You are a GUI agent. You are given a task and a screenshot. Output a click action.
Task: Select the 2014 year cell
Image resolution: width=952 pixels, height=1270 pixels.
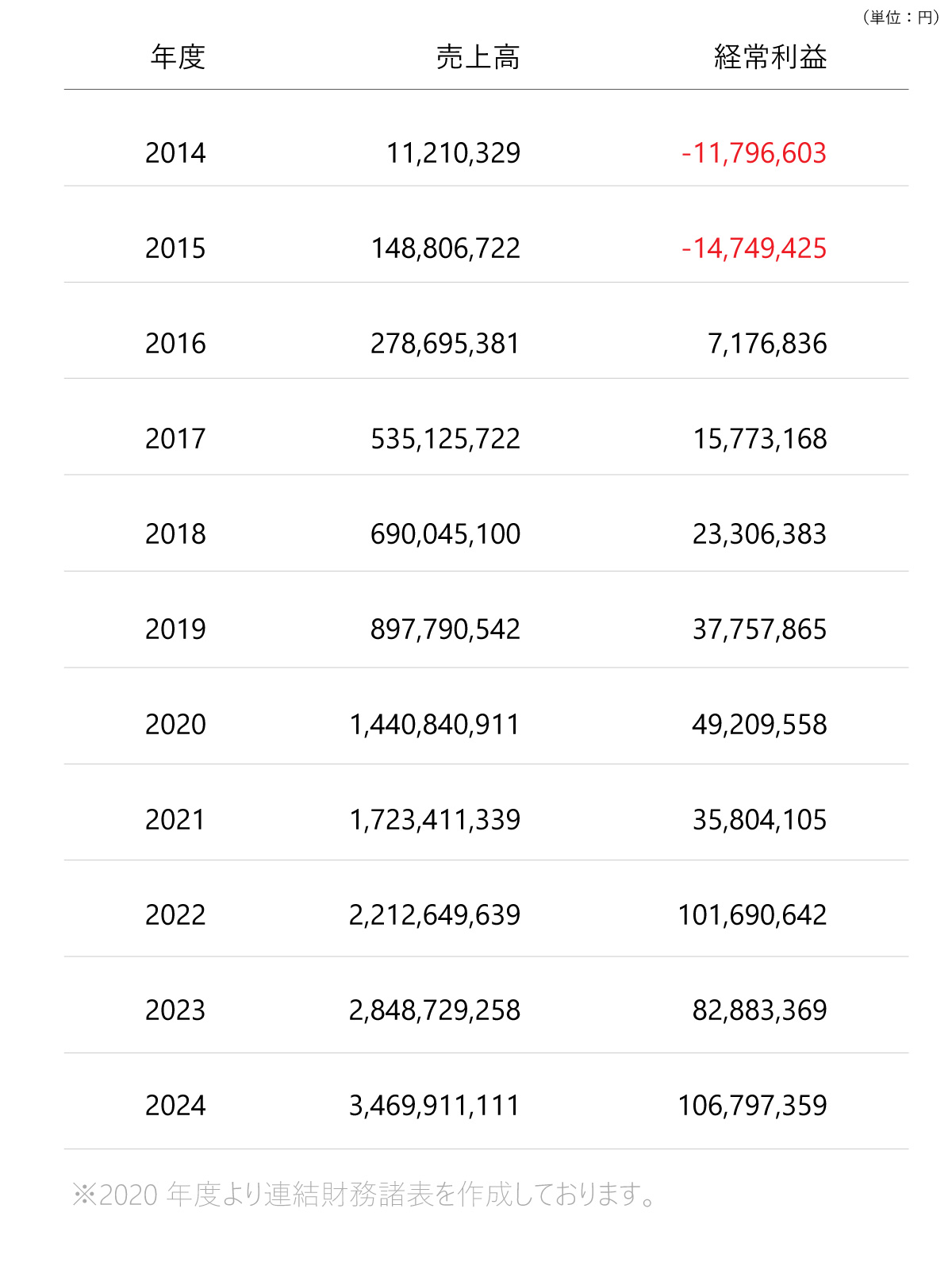[175, 153]
